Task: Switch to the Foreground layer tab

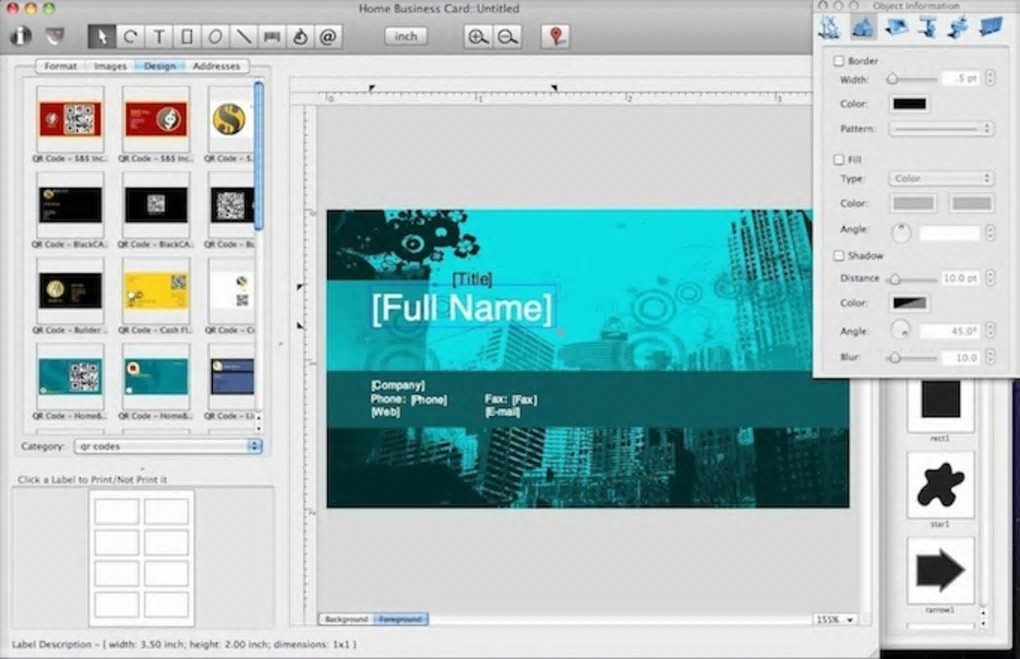Action: (401, 619)
